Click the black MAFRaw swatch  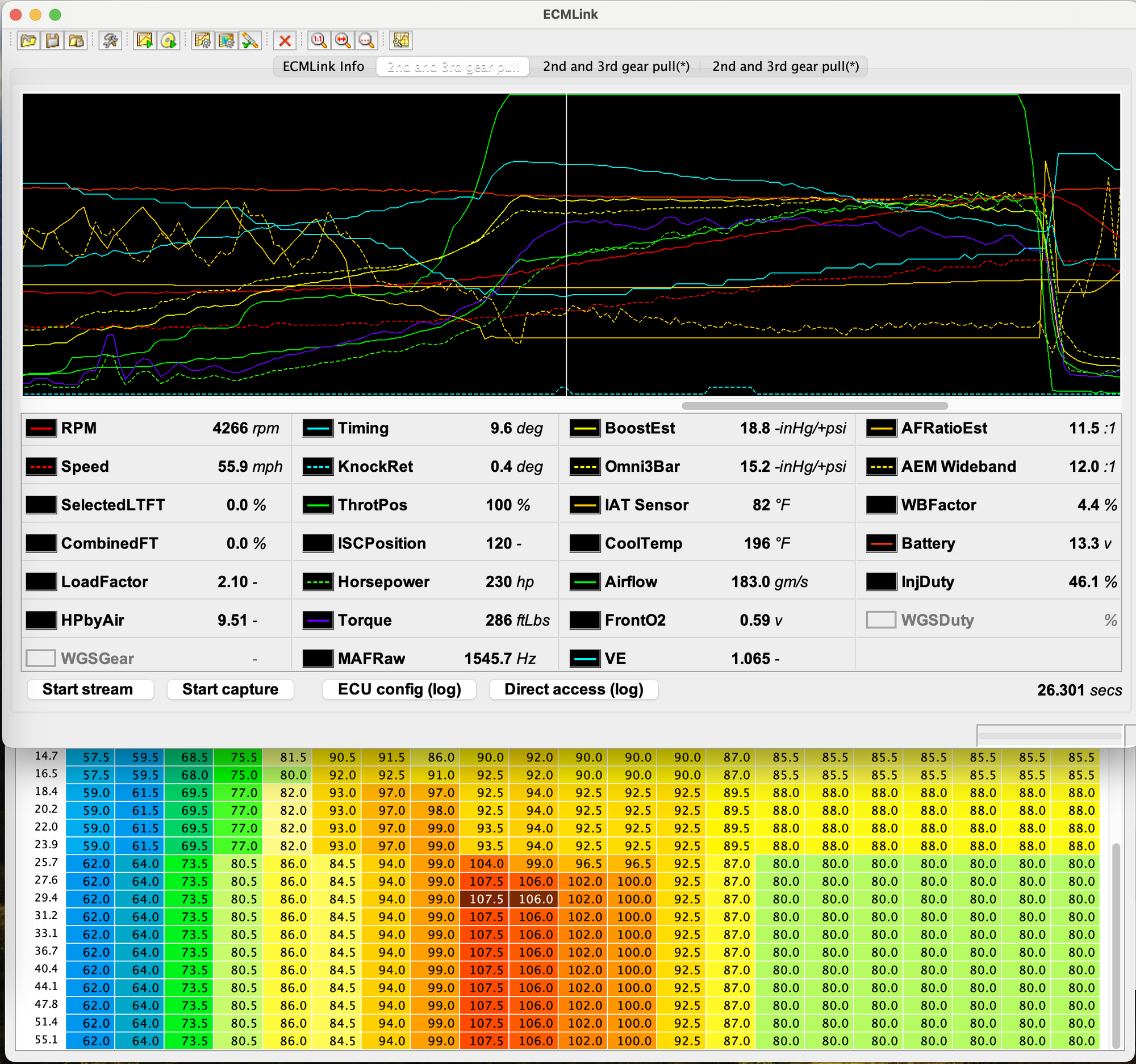point(318,659)
